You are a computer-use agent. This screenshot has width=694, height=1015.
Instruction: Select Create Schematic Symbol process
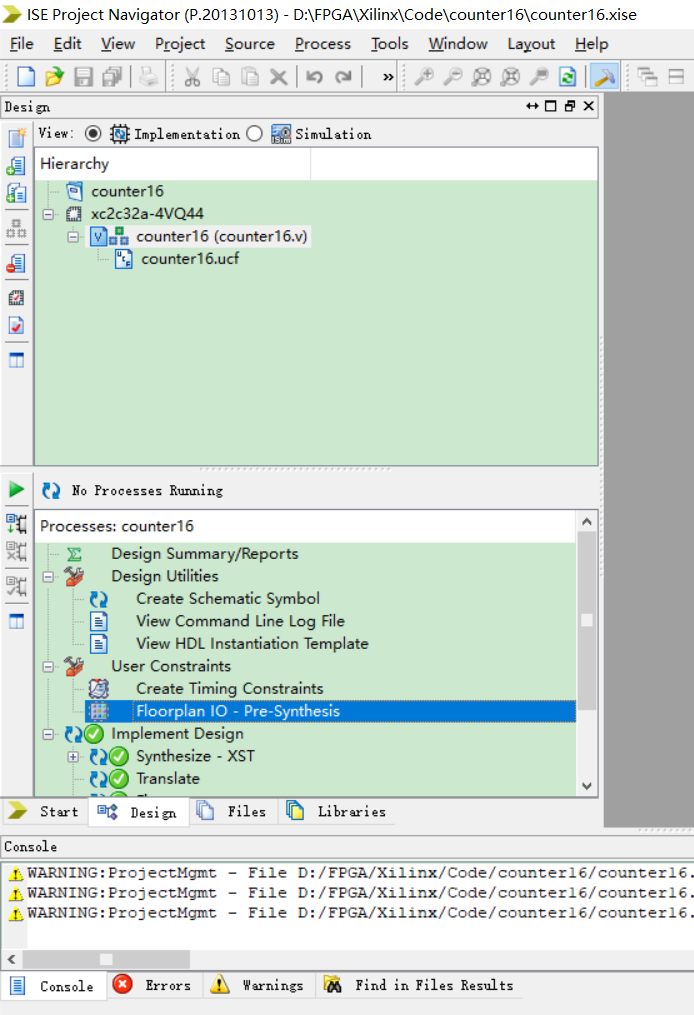pyautogui.click(x=228, y=599)
